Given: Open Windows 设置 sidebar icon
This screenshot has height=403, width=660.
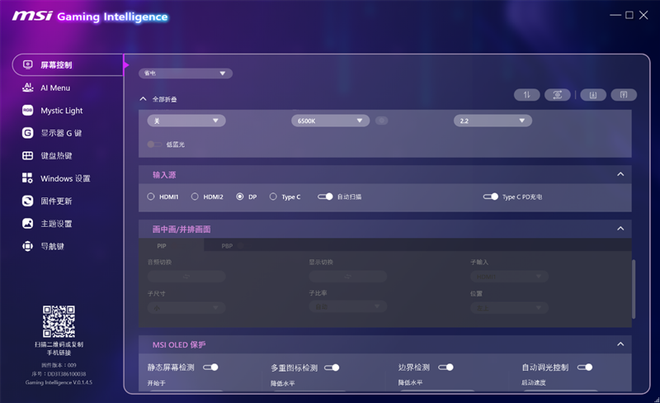Looking at the screenshot, I should pos(27,178).
